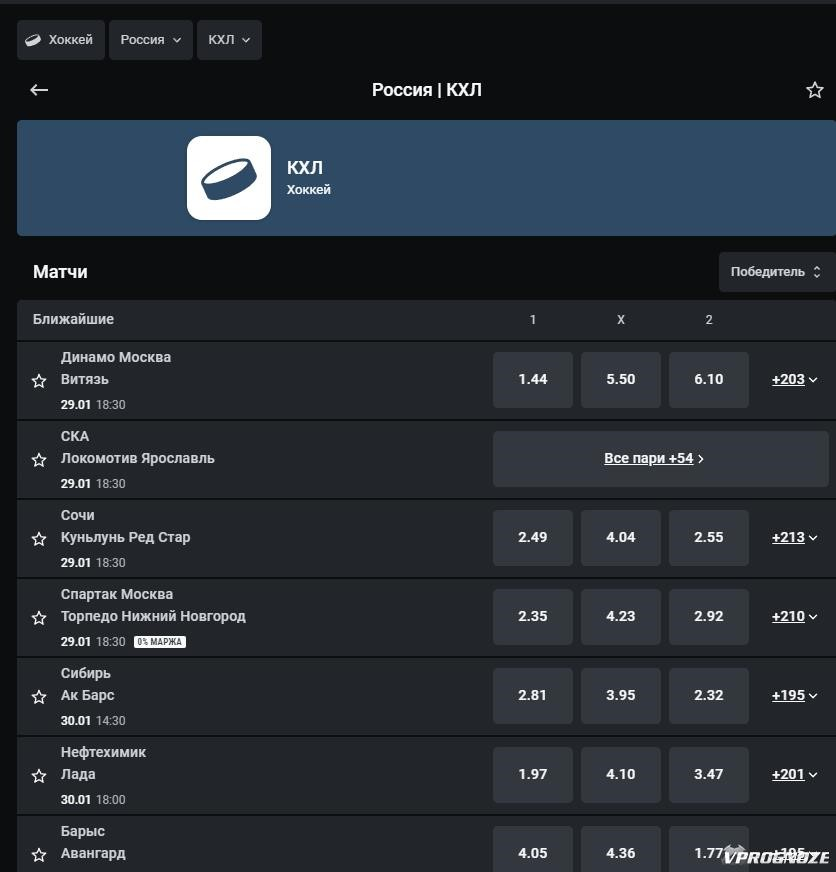Select draw odds 4.23 for Спартак match

click(621, 617)
